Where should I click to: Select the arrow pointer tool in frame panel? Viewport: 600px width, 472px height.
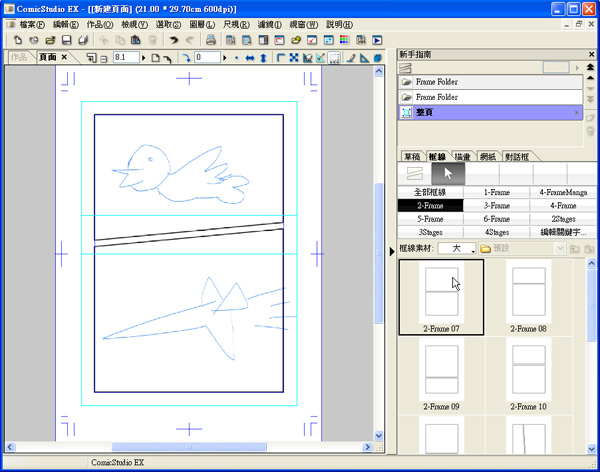pyautogui.click(x=448, y=174)
